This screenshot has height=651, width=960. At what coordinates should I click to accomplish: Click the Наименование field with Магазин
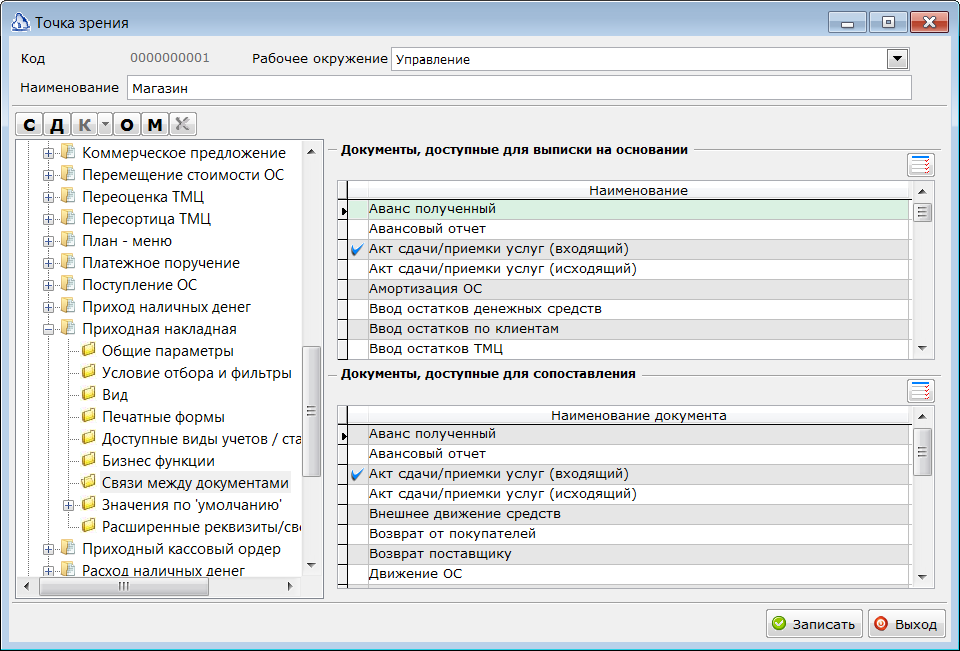coord(519,88)
